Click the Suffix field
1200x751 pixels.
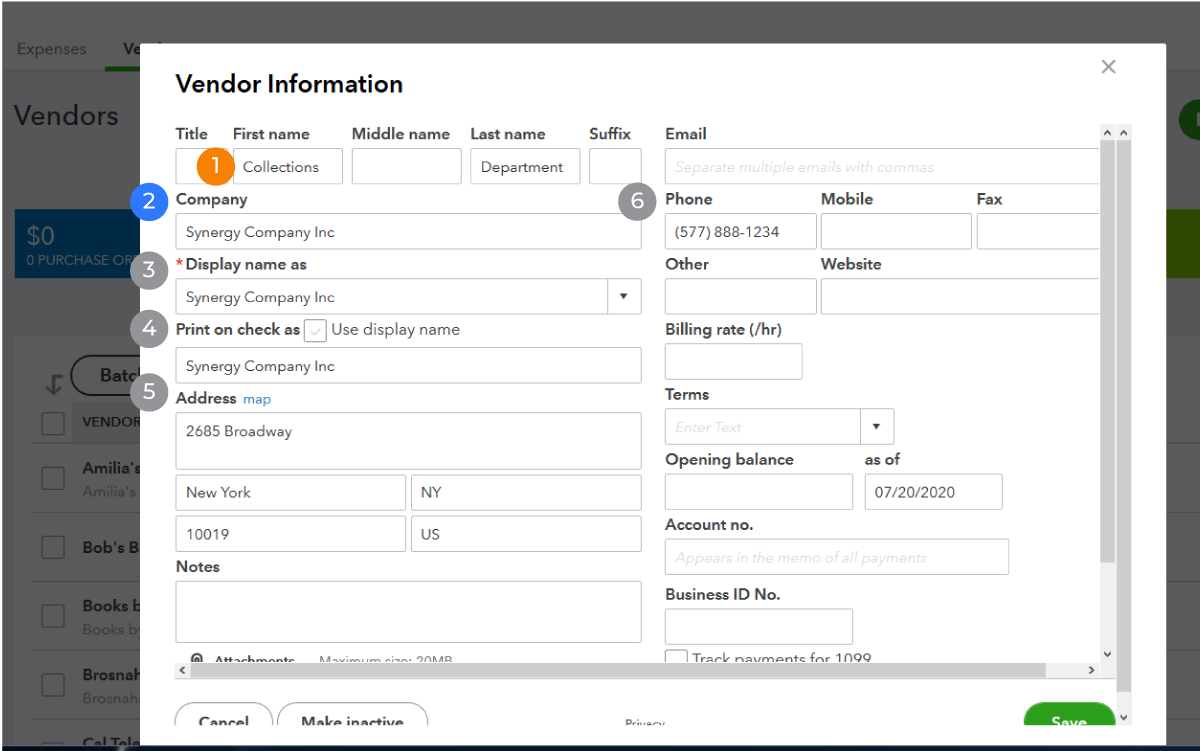(x=615, y=166)
